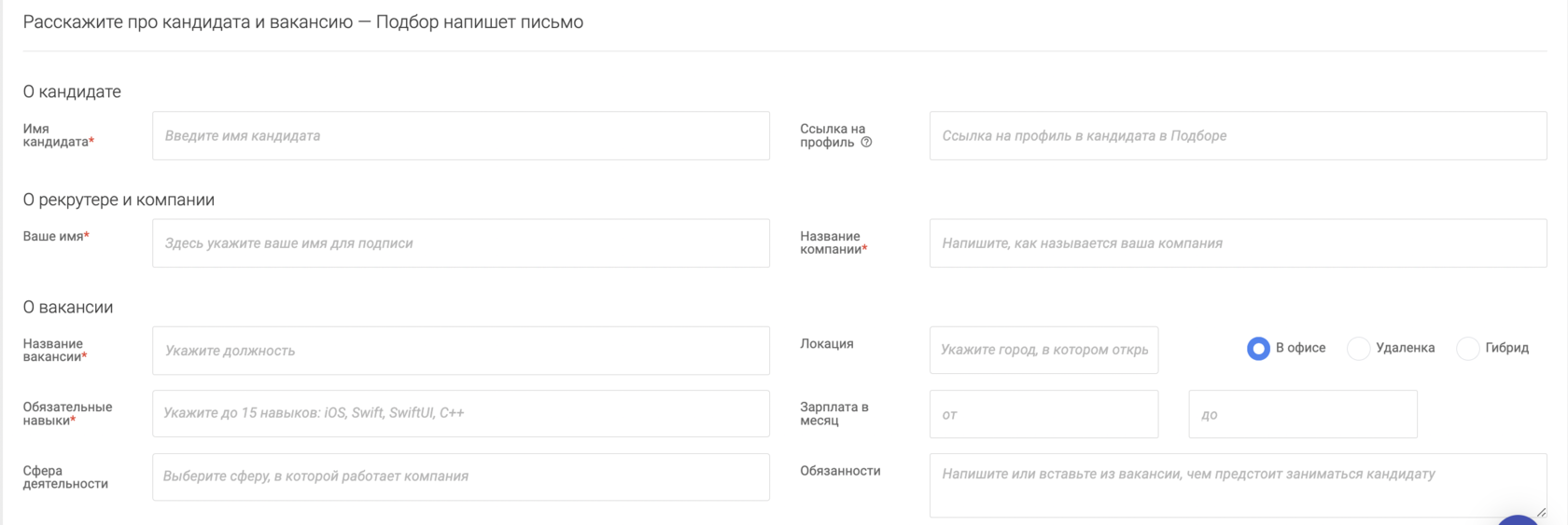Click the Название вакансии position field
The image size is (1568, 525).
coord(460,351)
